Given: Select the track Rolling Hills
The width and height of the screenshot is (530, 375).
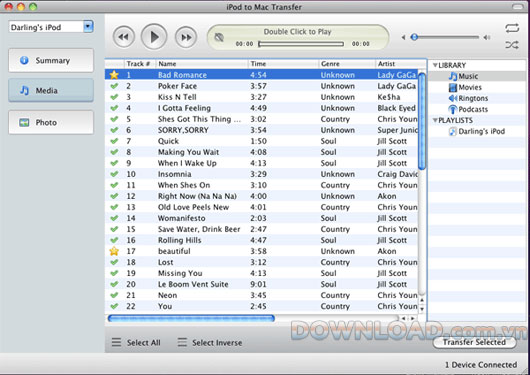Looking at the screenshot, I should point(261,240).
